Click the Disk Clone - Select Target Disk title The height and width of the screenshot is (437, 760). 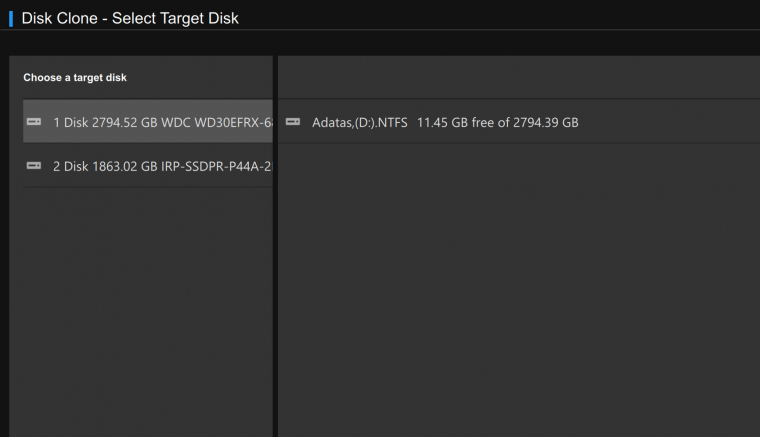(130, 18)
